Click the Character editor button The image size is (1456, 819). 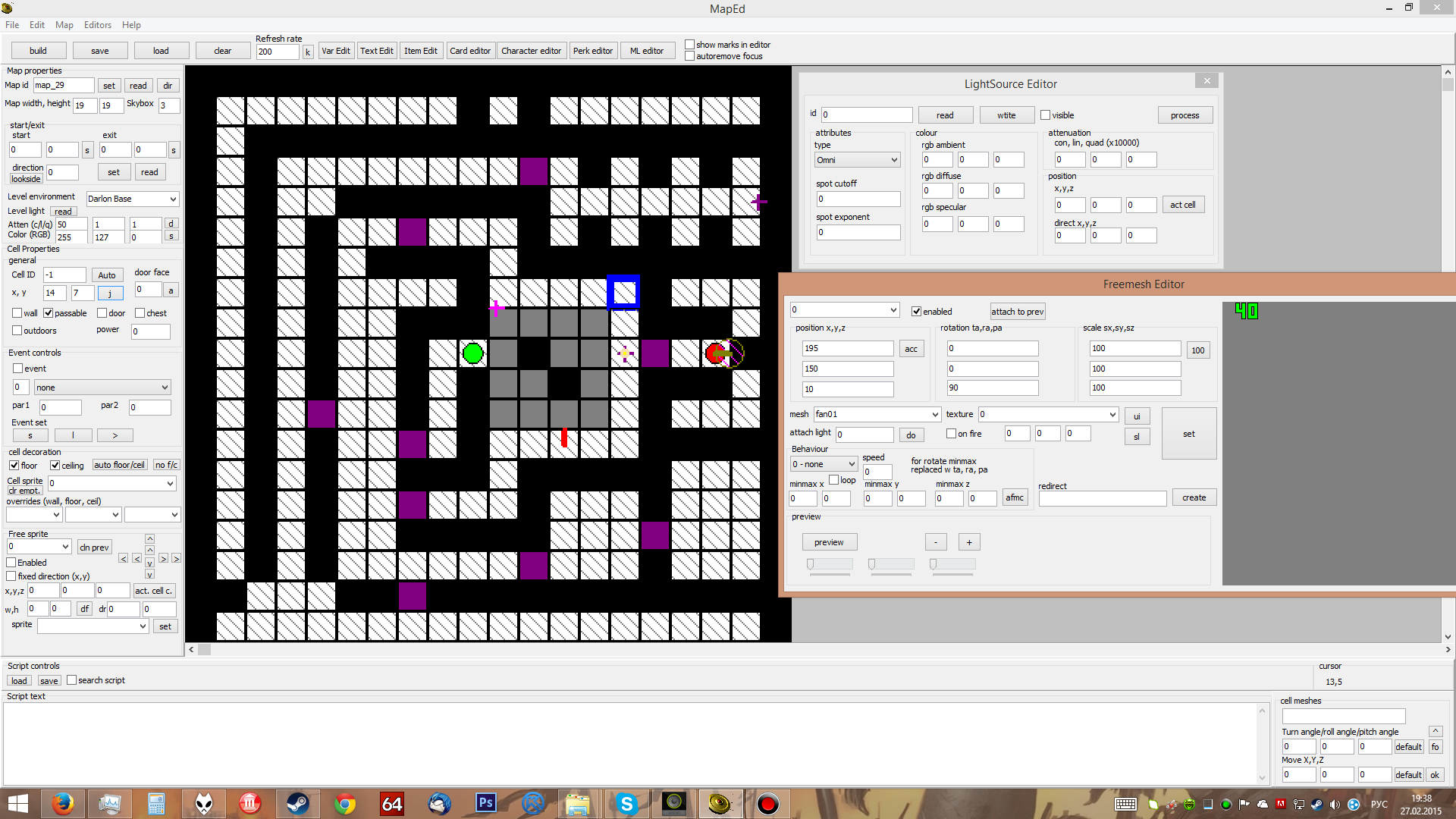click(x=531, y=51)
